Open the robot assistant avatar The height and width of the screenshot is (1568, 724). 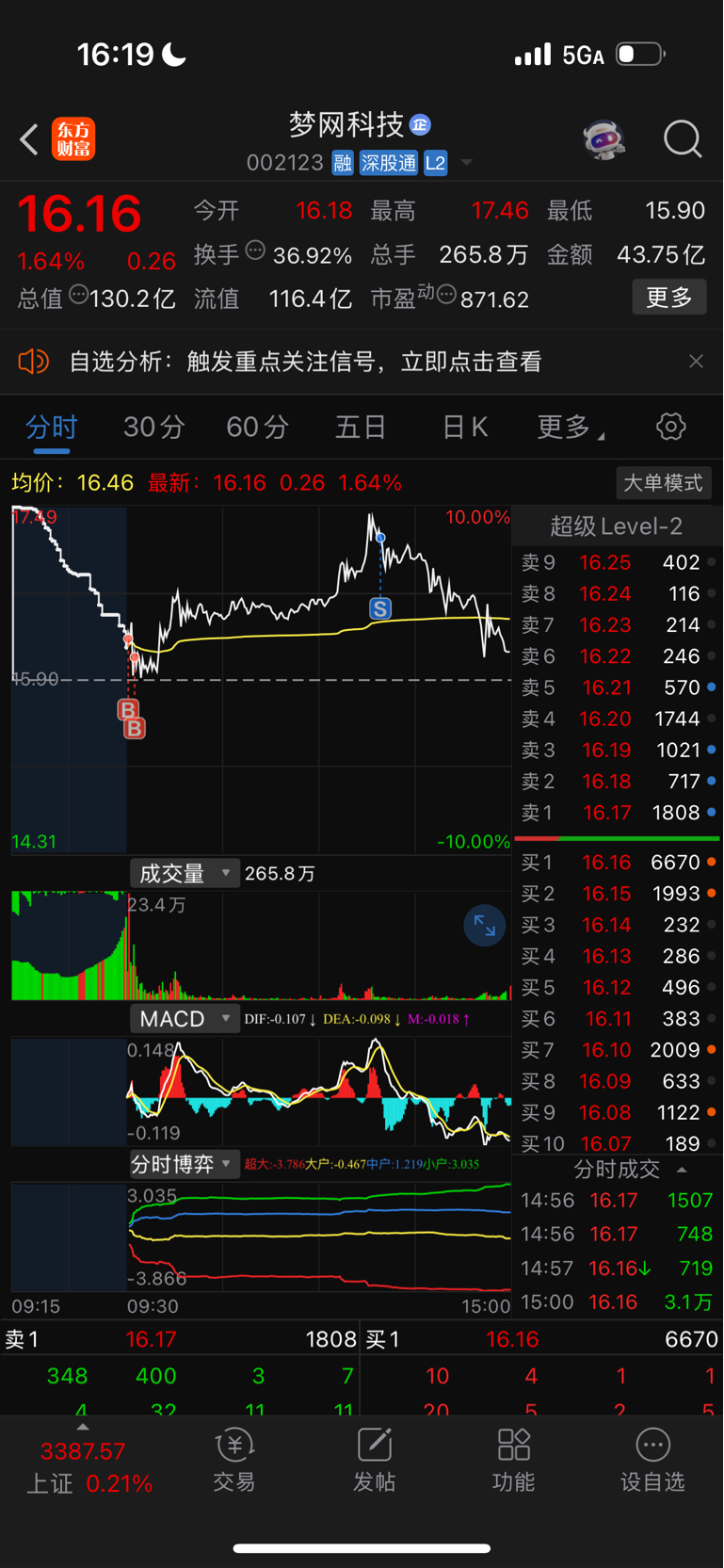click(603, 139)
